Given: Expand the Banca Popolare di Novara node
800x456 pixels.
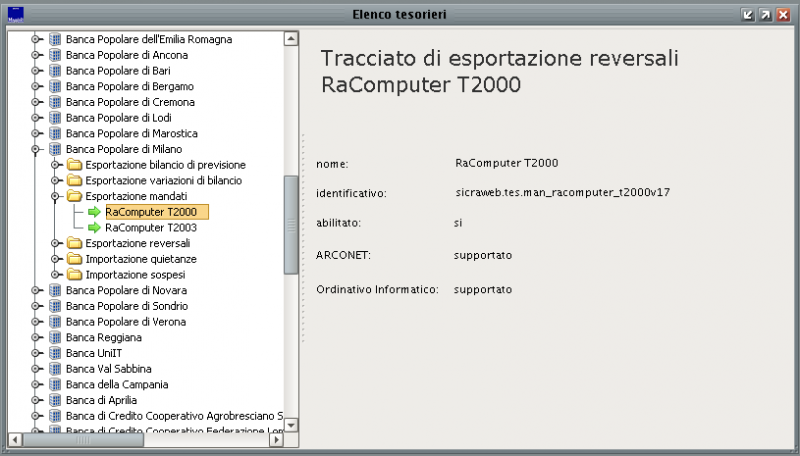Looking at the screenshot, I should pos(37,290).
